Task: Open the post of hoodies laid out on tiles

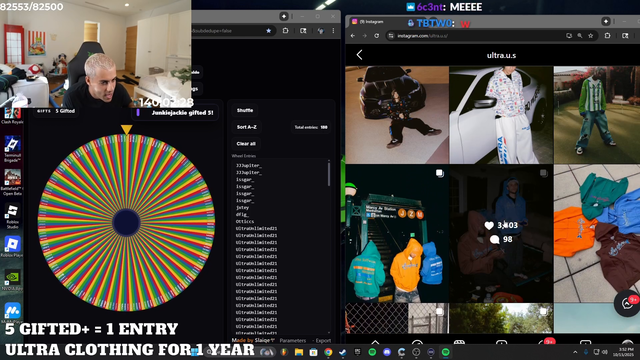Action: [x=597, y=233]
